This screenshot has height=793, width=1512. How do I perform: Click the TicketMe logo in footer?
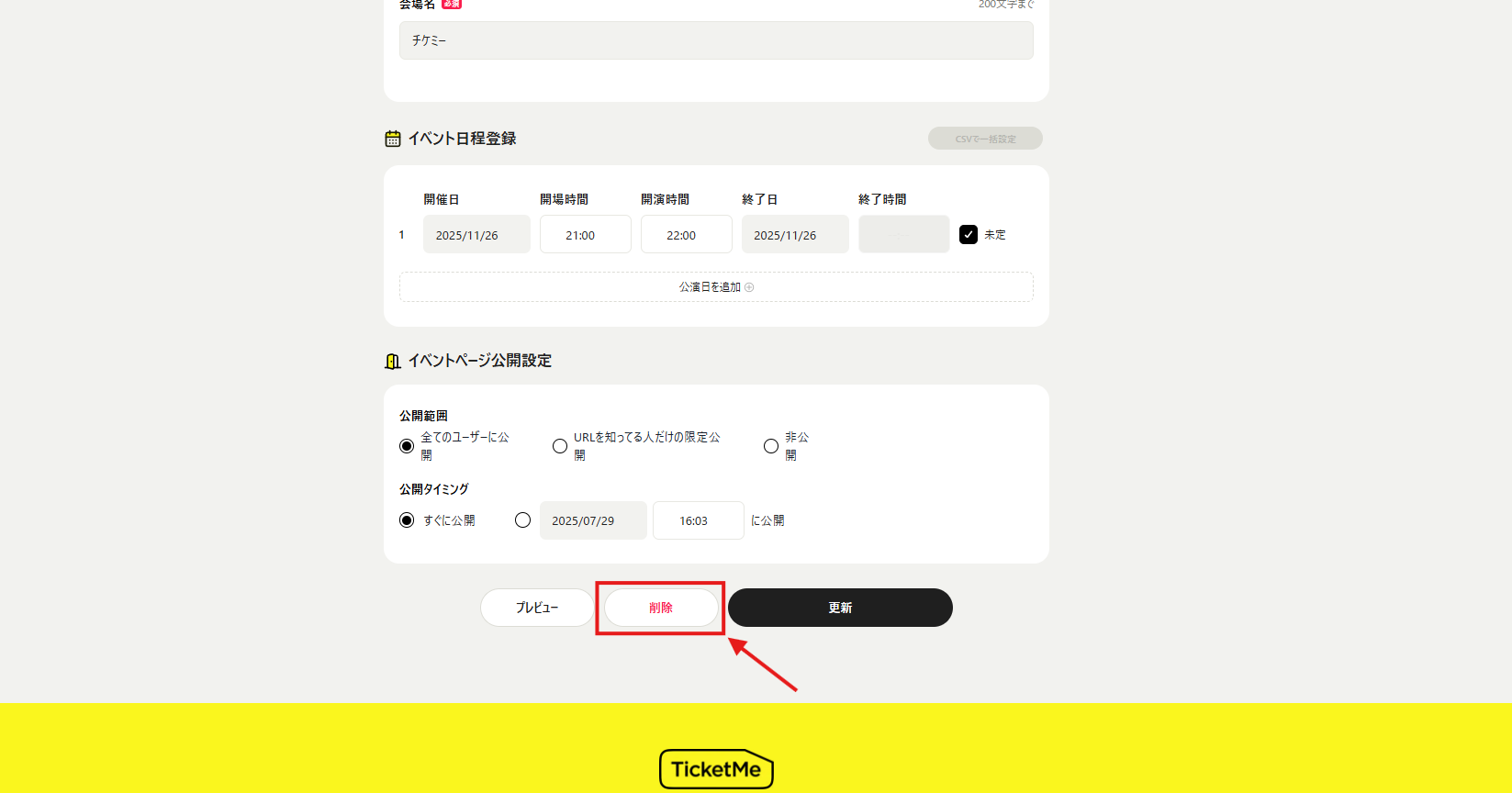pyautogui.click(x=716, y=769)
